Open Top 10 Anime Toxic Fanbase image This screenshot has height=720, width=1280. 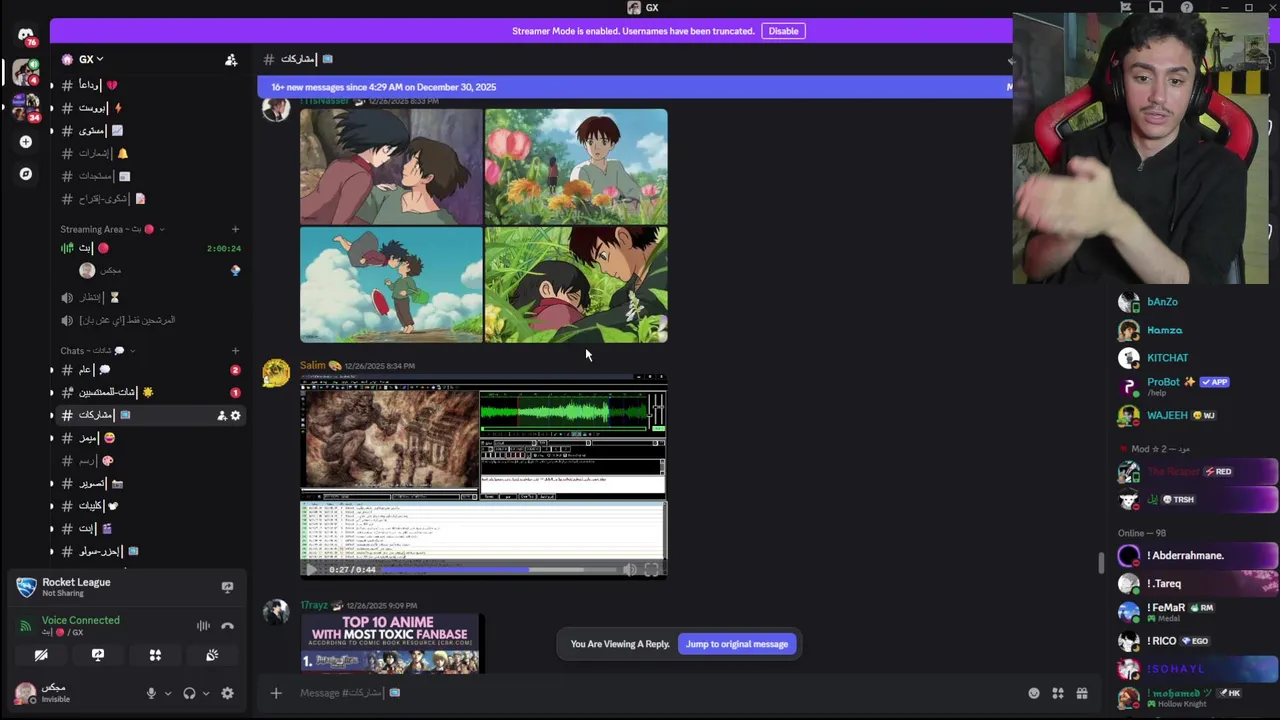[390, 644]
